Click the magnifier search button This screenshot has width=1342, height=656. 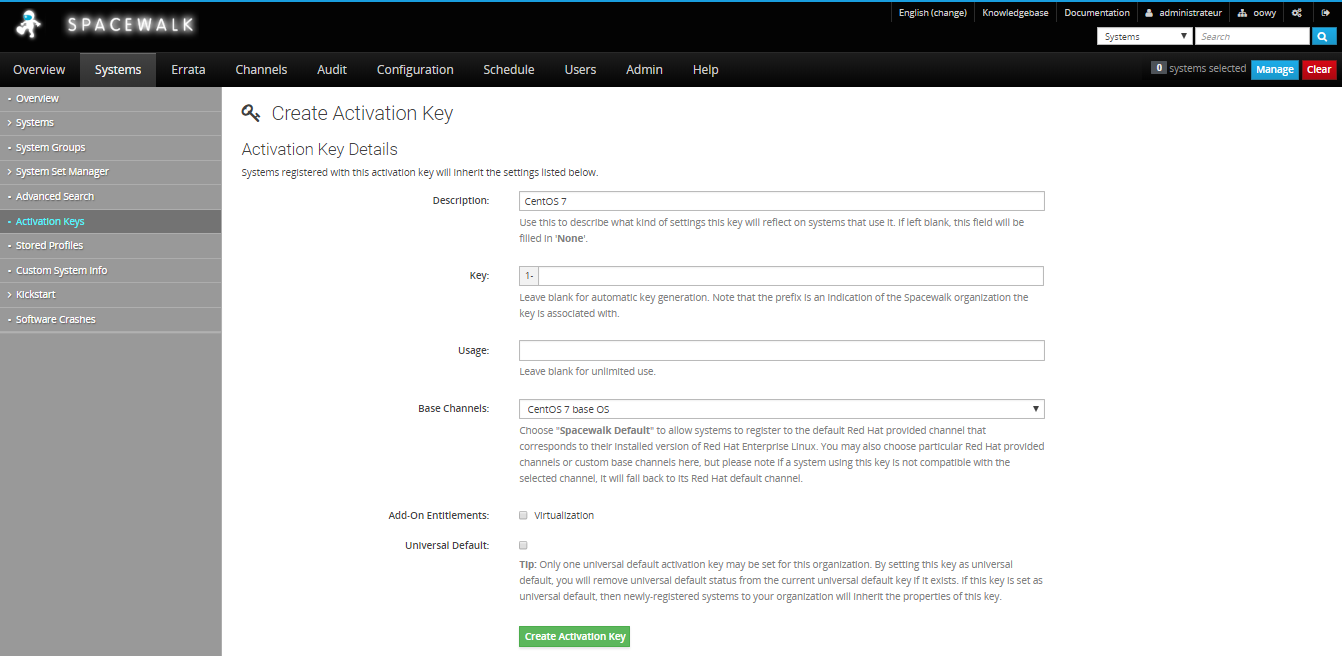[1323, 37]
